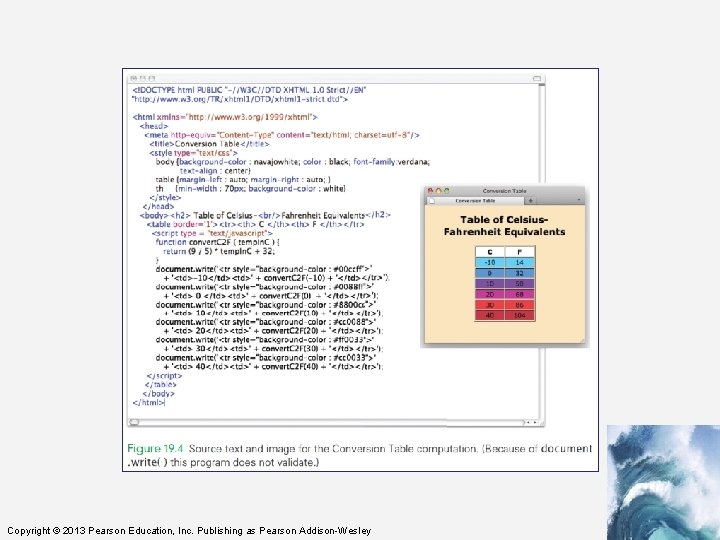Click the editor window's traffic-light buttons
The height and width of the screenshot is (540, 720).
coord(142,79)
